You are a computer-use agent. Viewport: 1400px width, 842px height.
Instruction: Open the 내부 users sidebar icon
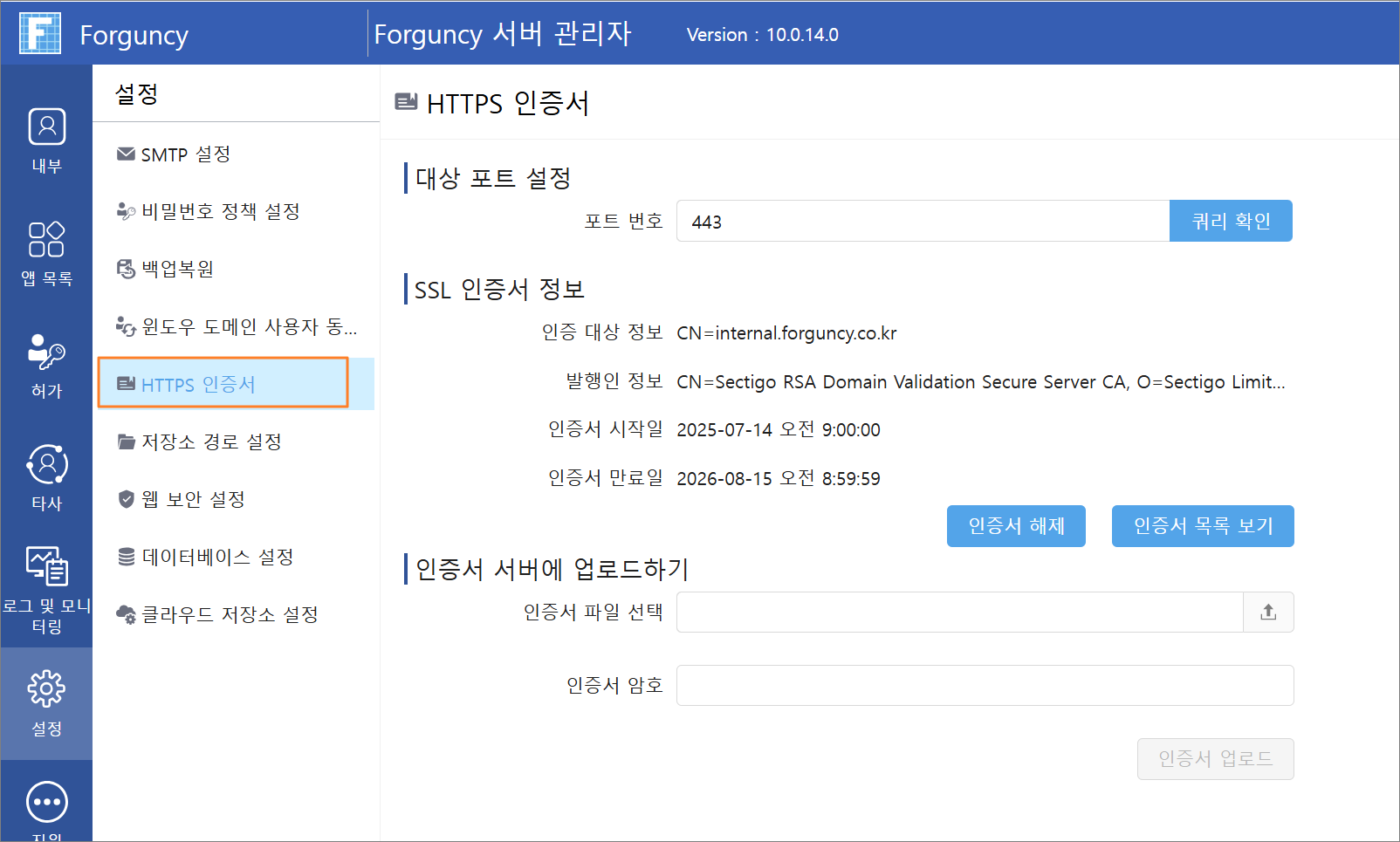(46, 127)
